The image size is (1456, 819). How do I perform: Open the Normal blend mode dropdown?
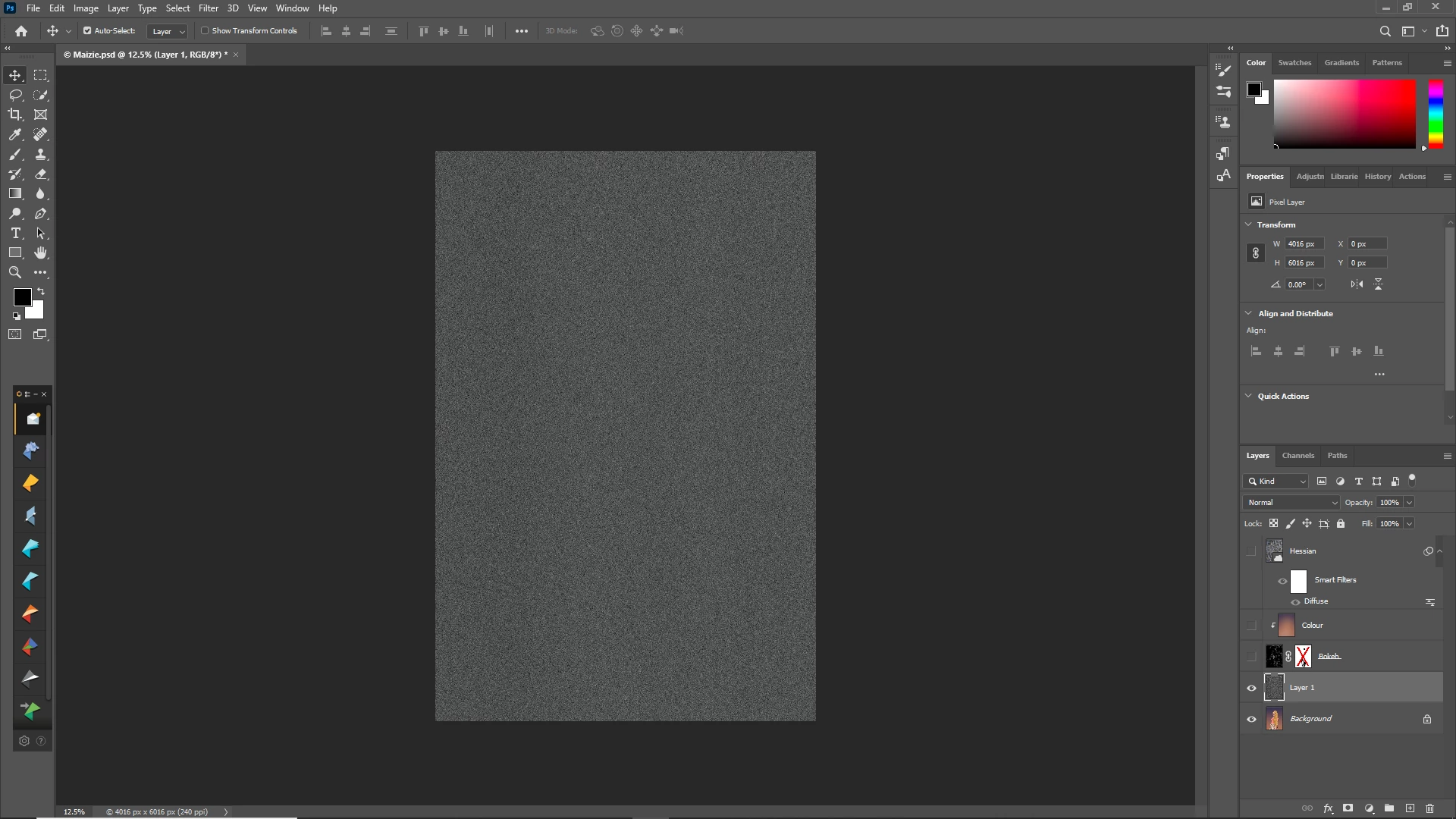(x=1291, y=503)
